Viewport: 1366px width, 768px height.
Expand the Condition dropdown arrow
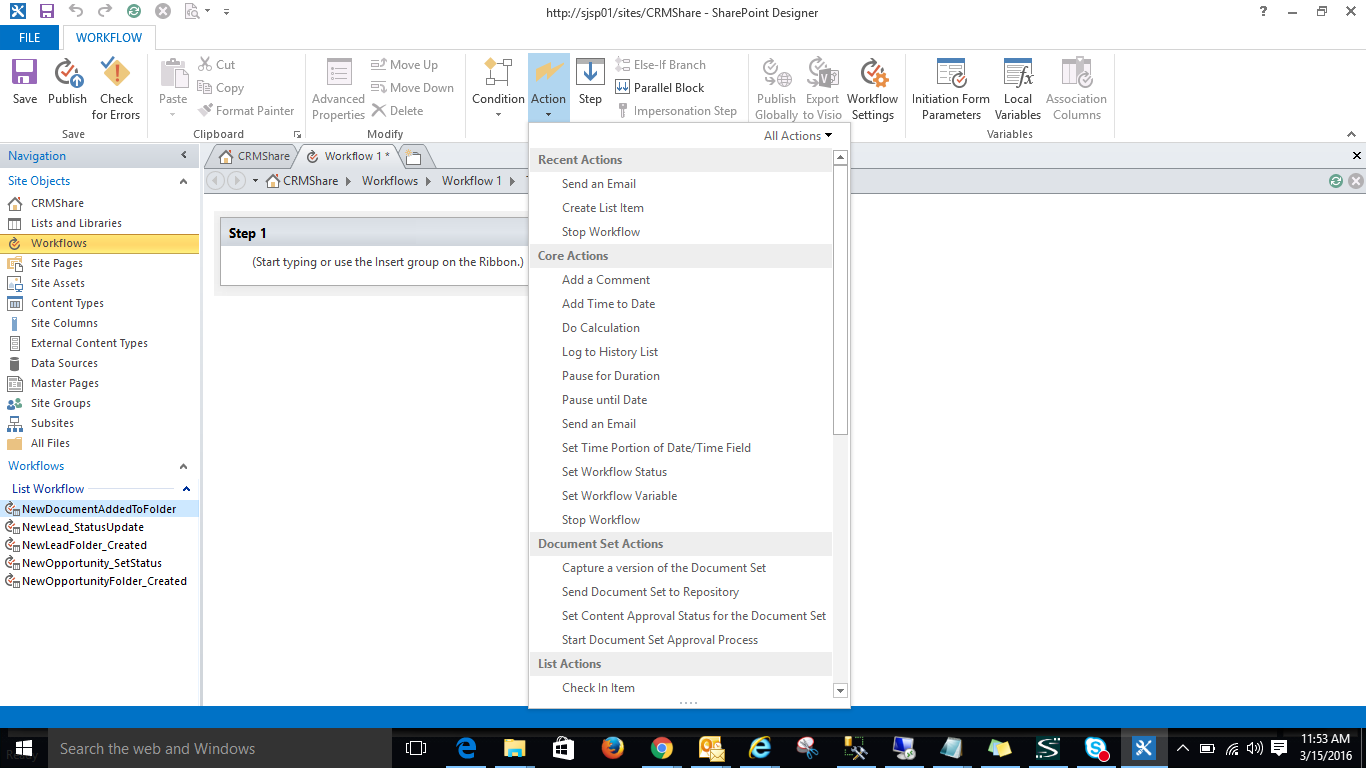[498, 114]
